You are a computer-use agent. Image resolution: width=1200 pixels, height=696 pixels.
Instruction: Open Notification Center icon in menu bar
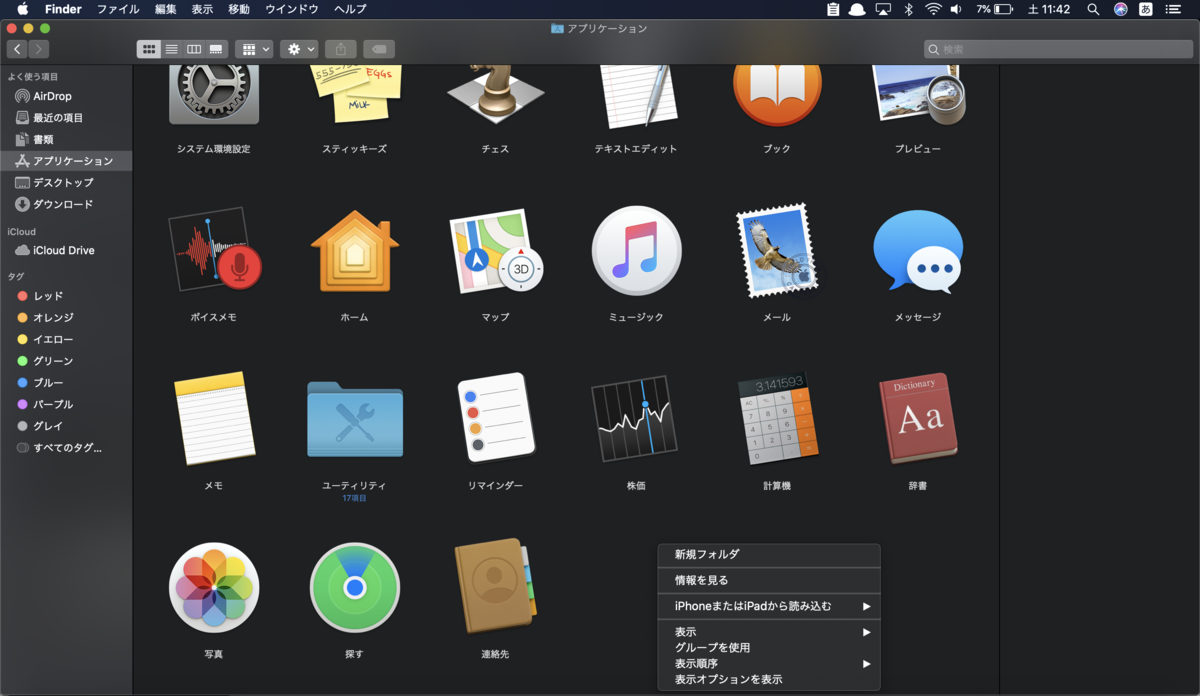tap(1174, 9)
